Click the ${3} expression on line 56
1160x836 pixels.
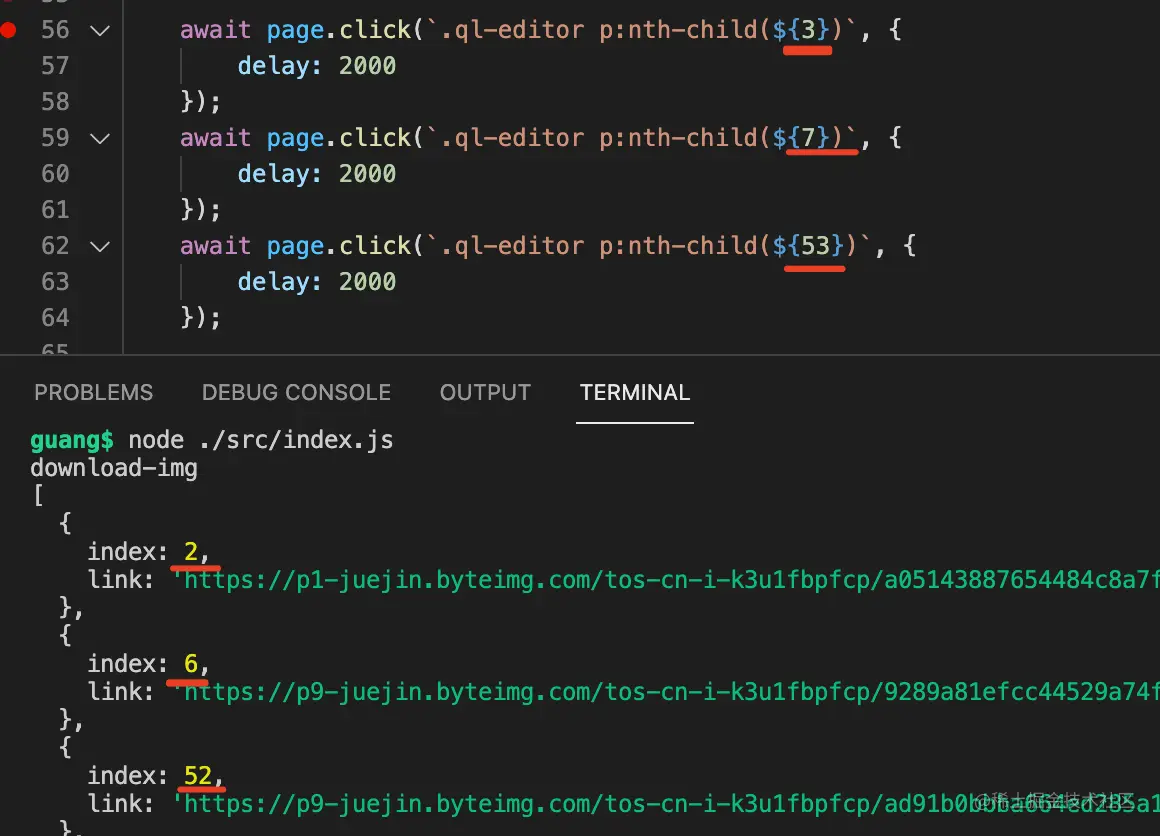click(801, 30)
